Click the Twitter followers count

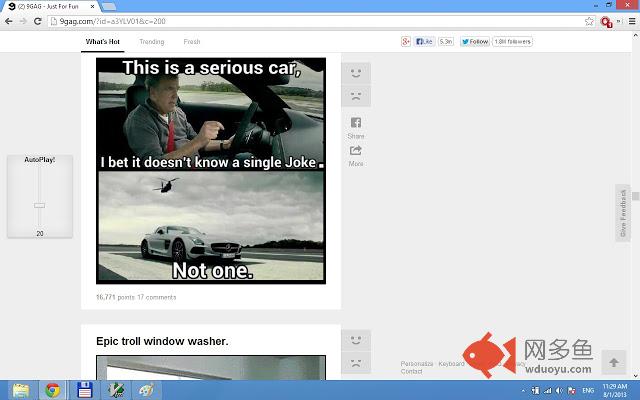512,42
